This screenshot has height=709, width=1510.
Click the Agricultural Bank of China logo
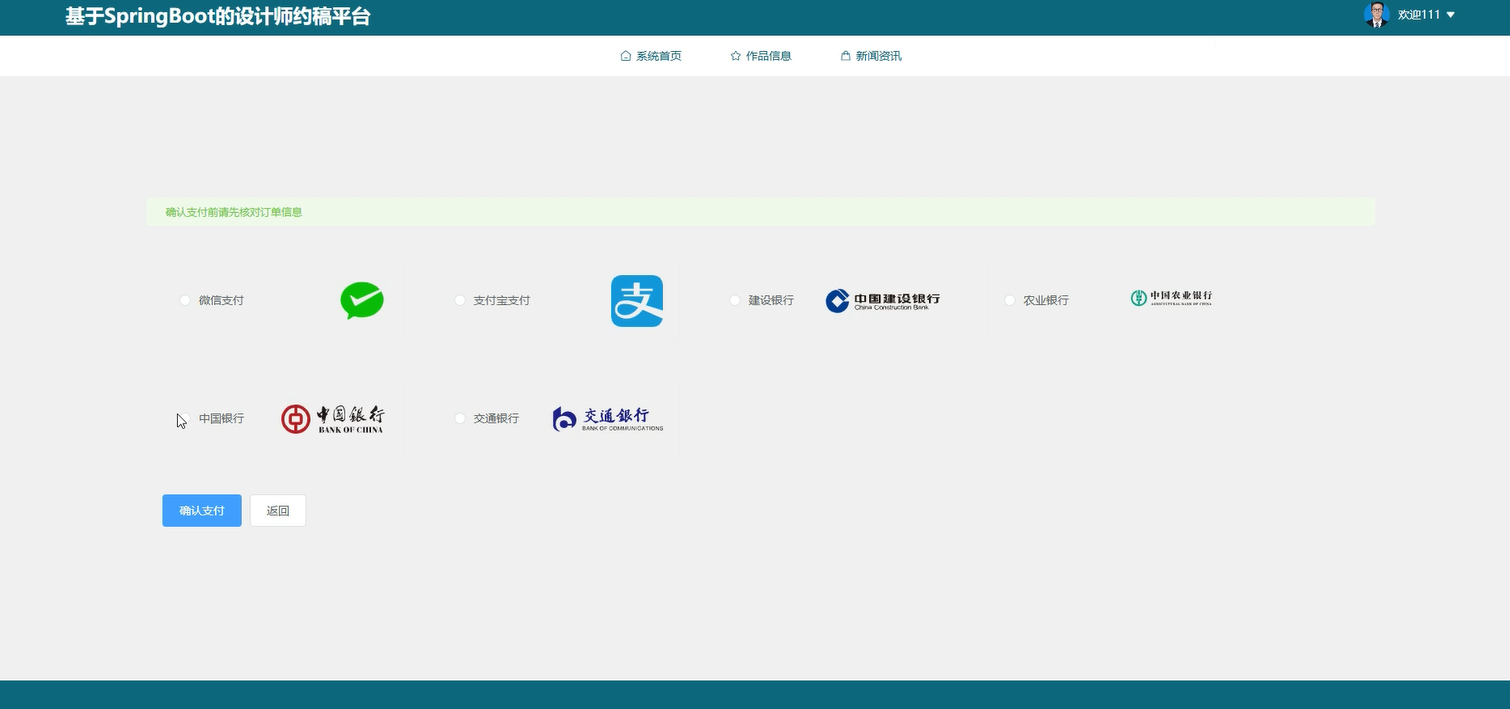1171,298
